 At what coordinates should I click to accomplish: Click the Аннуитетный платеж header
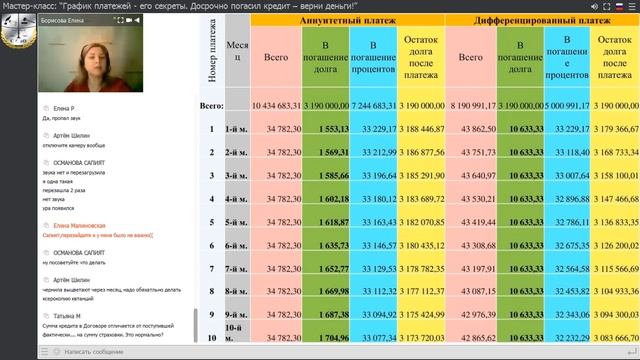pos(348,20)
